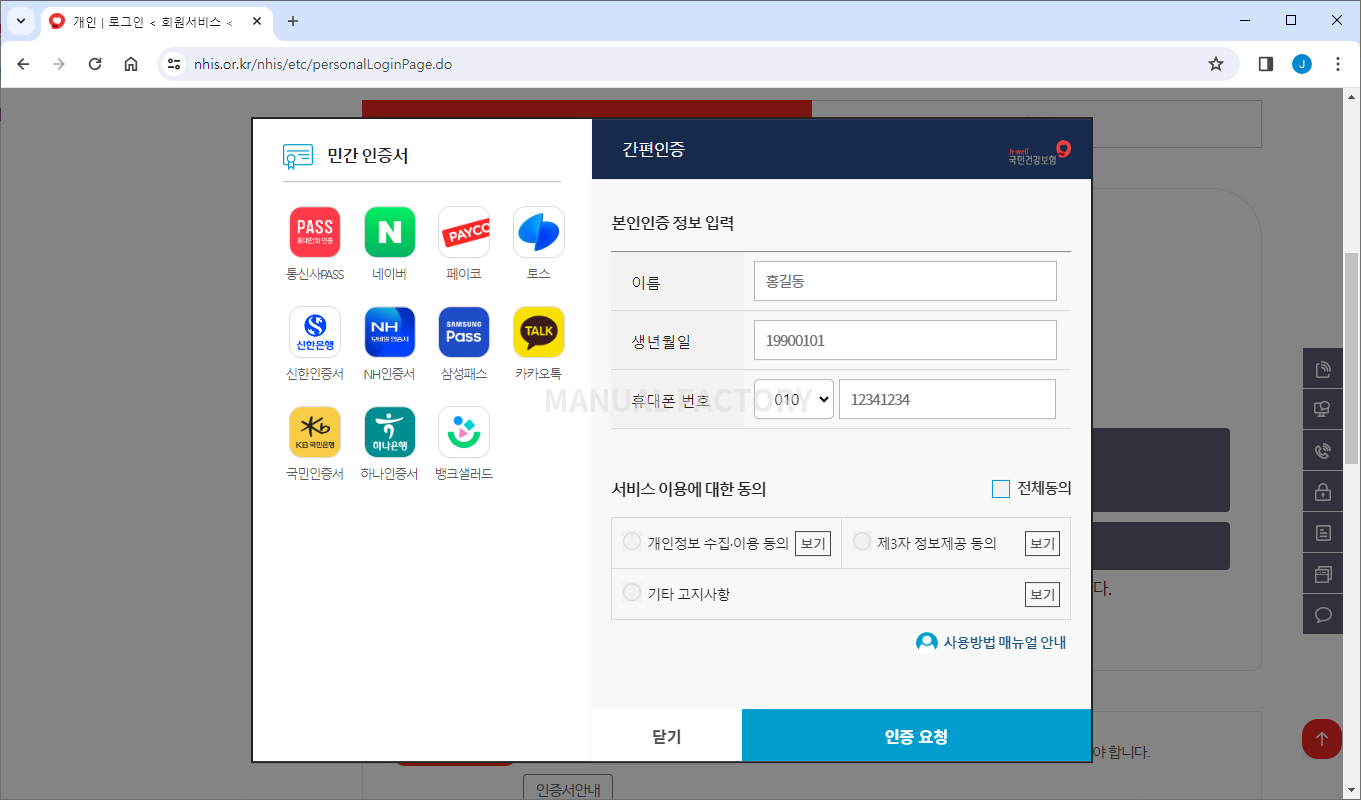Screen dimensions: 1361x800
Task: Open Chrome three-dot menu
Action: click(x=1338, y=64)
